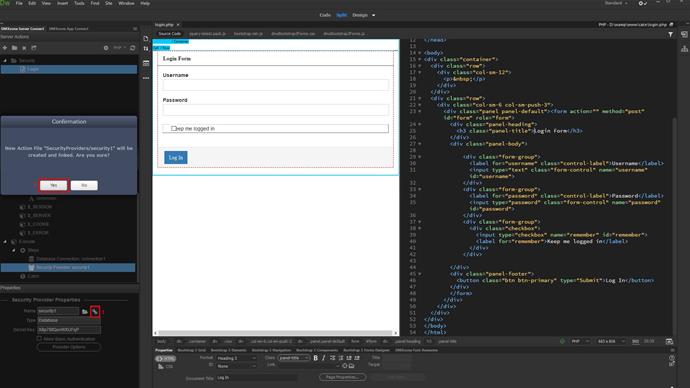Open the File menu
This screenshot has width=690, height=388.
19,3
